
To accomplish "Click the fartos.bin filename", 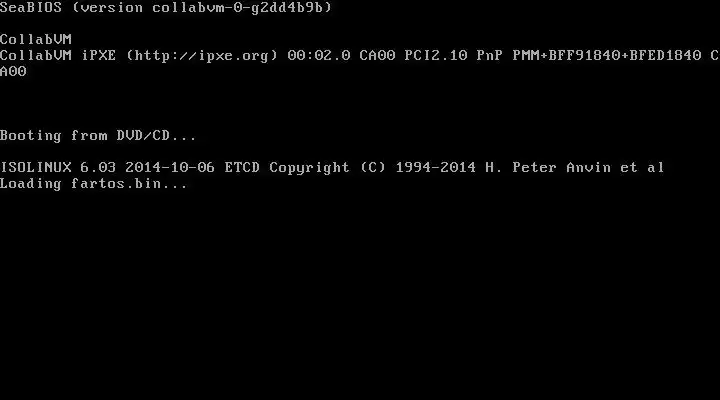I will (116, 184).
